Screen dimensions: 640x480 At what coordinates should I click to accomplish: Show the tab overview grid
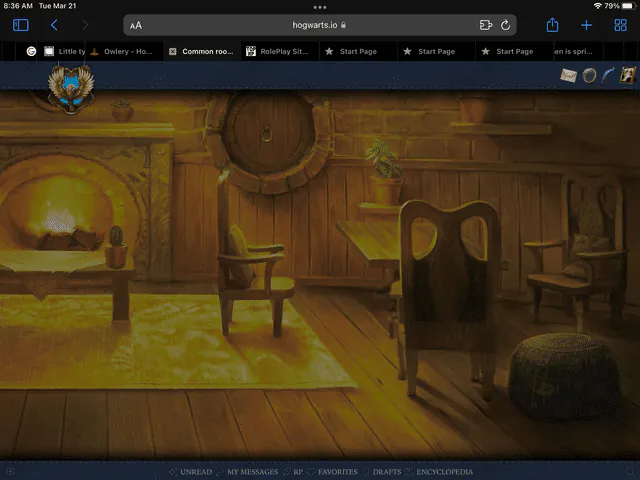click(620, 25)
